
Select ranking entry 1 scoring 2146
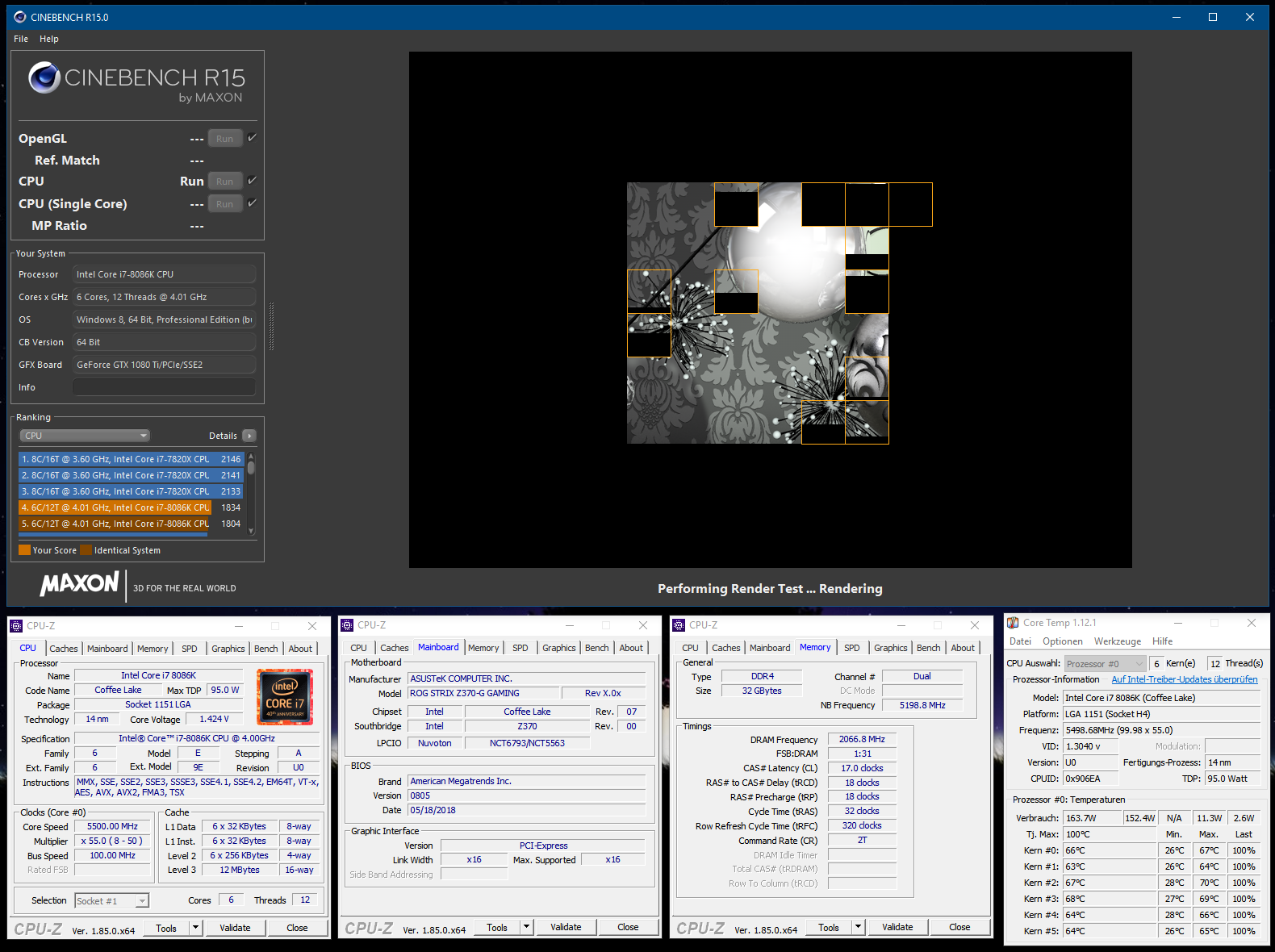[131, 459]
